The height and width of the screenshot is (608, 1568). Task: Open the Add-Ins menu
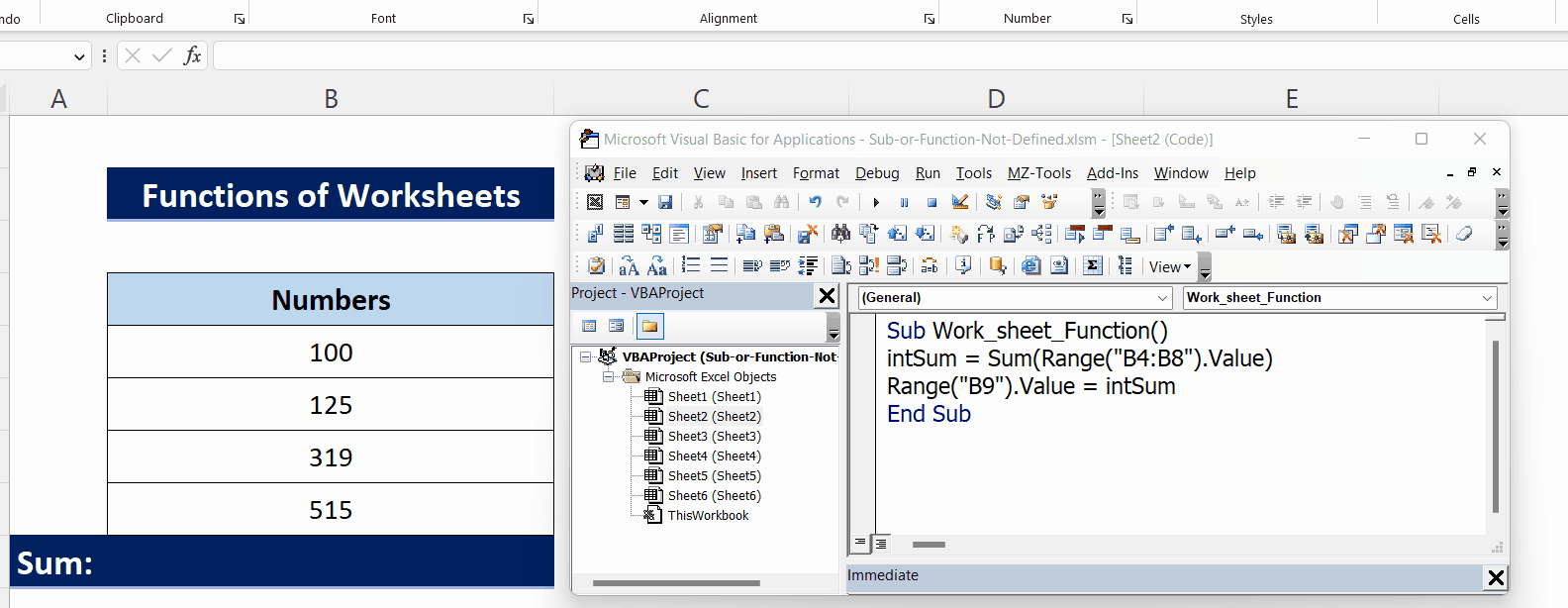(x=1113, y=173)
